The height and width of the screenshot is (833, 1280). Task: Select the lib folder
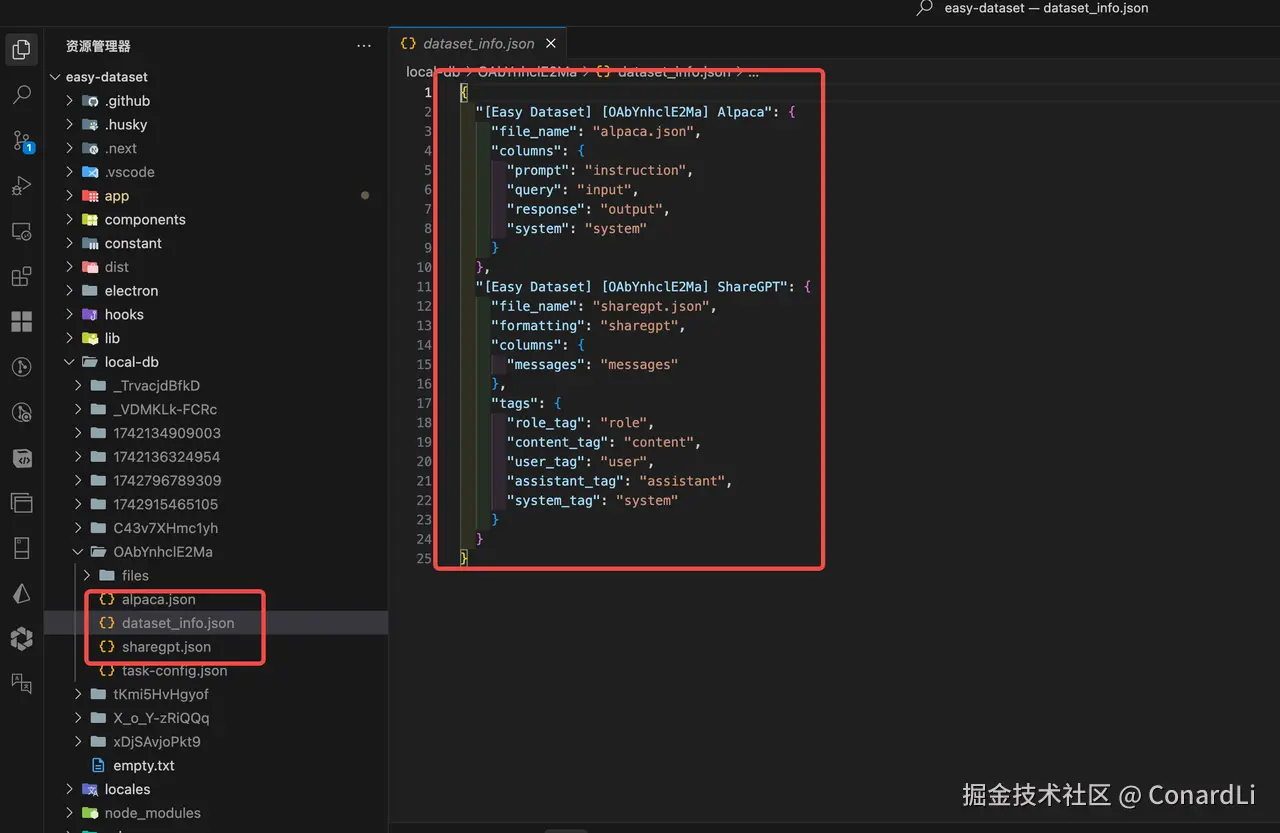pyautogui.click(x=112, y=338)
